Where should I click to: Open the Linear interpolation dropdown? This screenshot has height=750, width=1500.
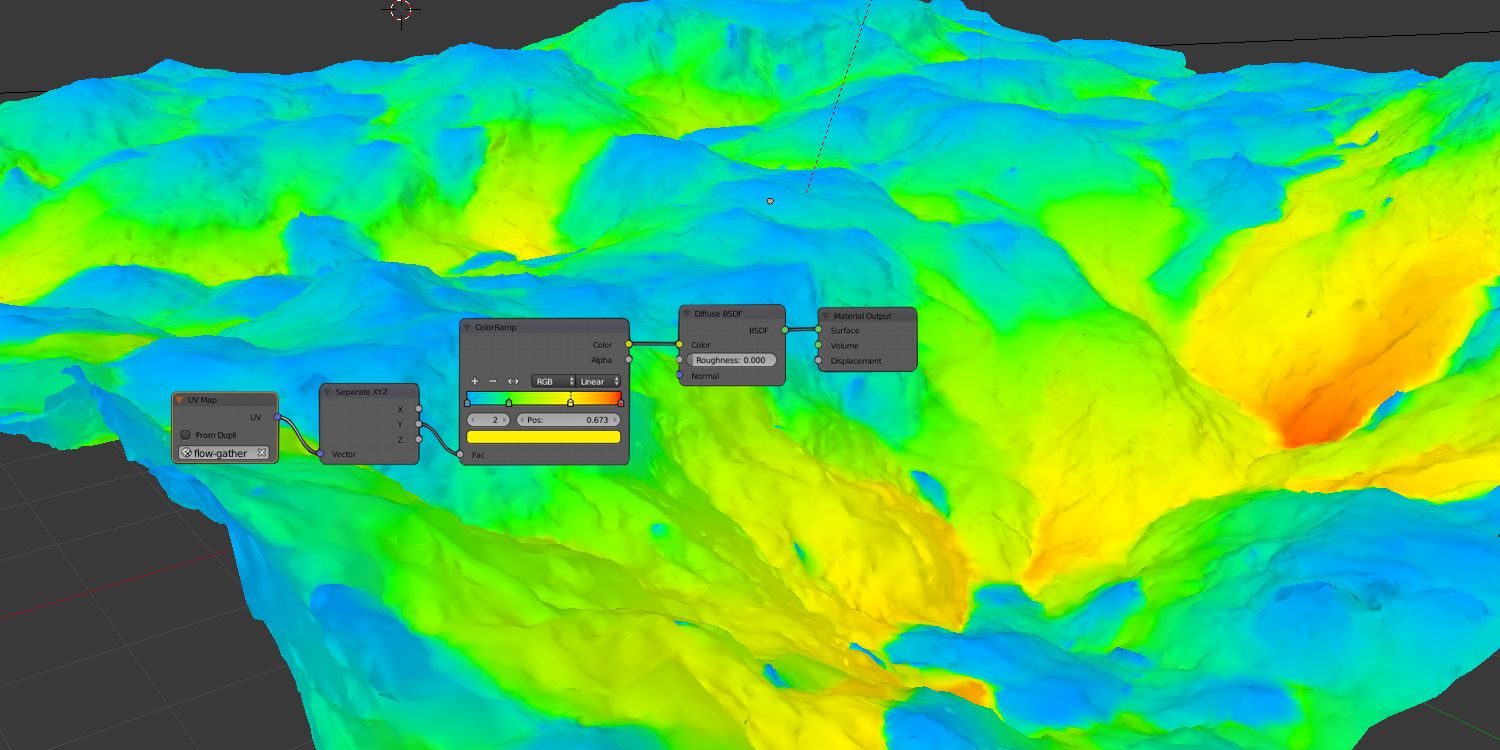pyautogui.click(x=600, y=381)
